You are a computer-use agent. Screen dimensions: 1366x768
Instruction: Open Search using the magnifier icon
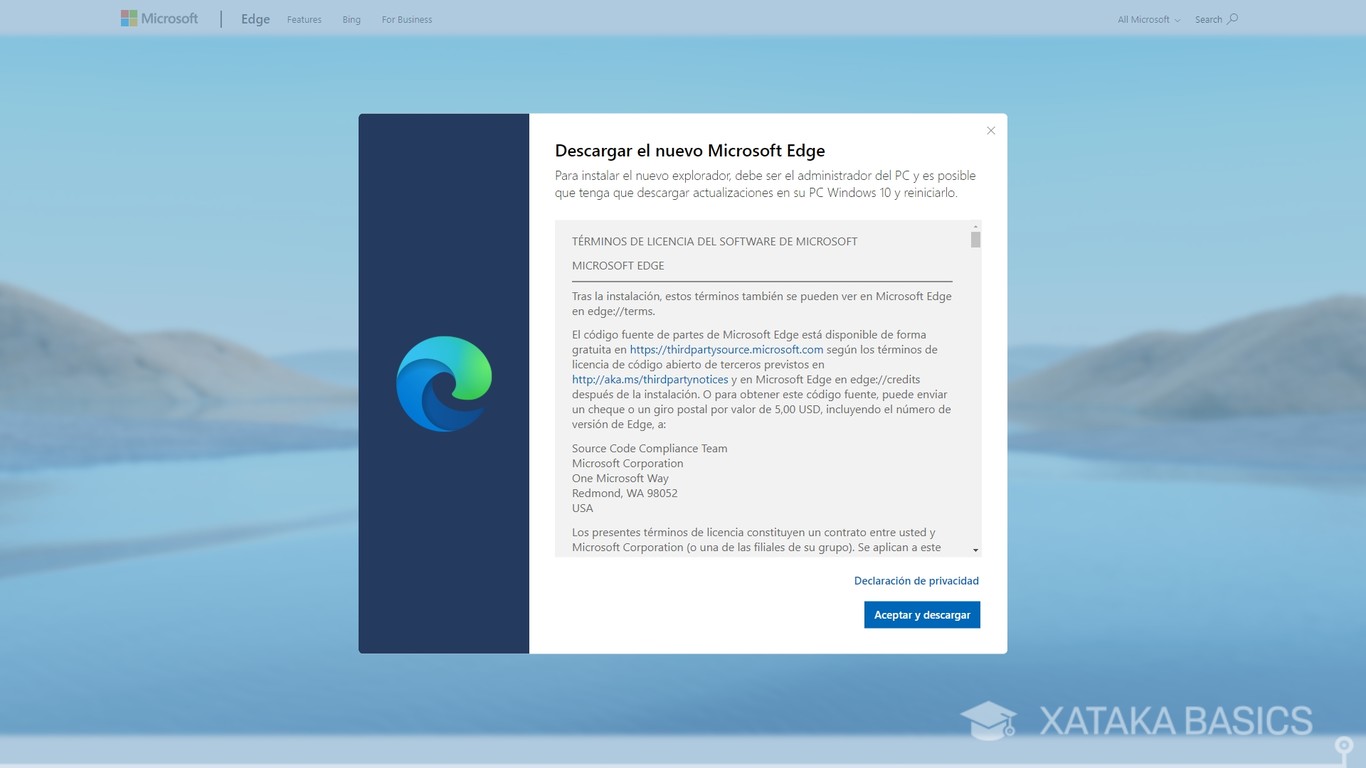[1231, 18]
